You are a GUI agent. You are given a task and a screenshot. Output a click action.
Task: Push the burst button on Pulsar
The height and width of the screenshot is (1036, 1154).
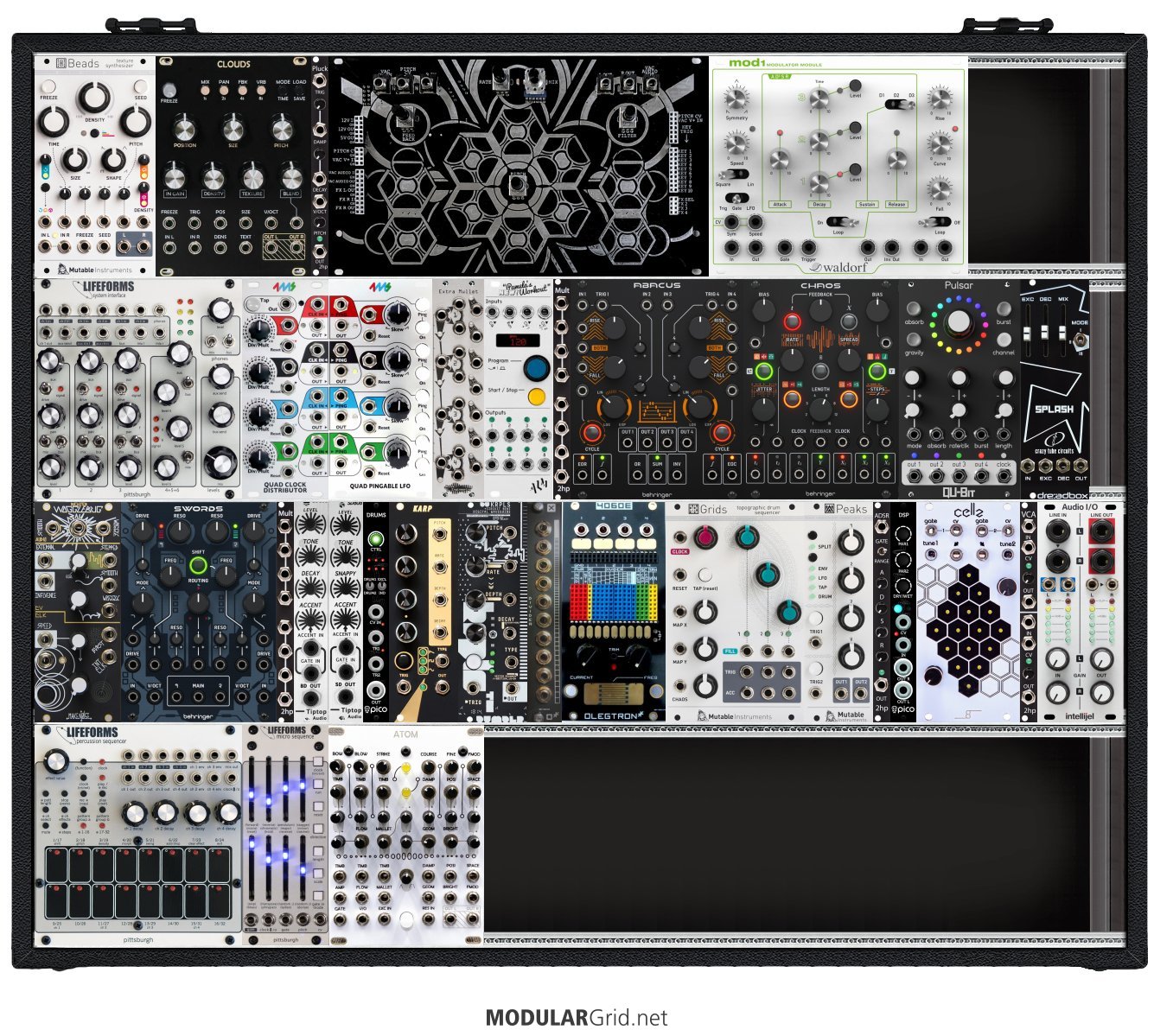1004,309
